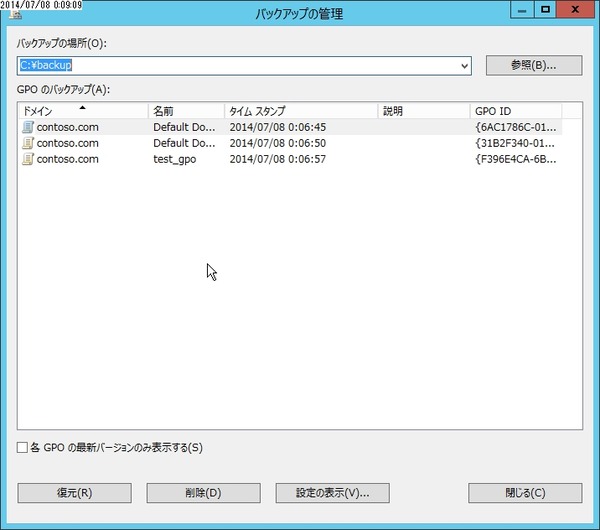This screenshot has height=530, width=600.
Task: Click the GPO icon of the test_gpo row
Action: (x=28, y=159)
